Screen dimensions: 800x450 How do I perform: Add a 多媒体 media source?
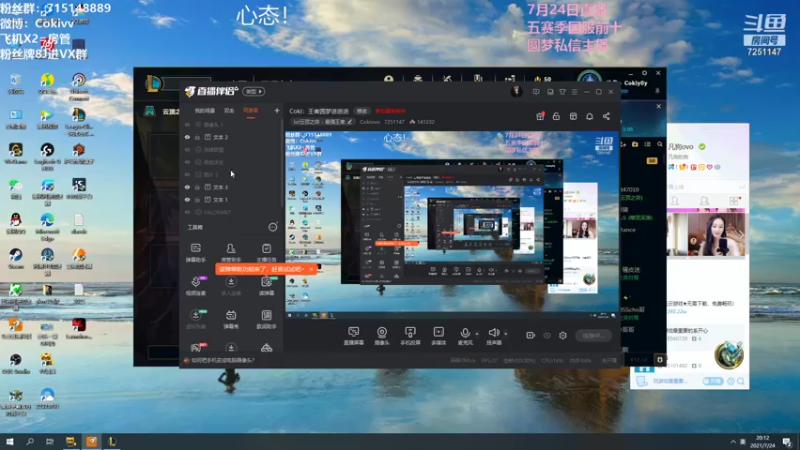[x=438, y=336]
